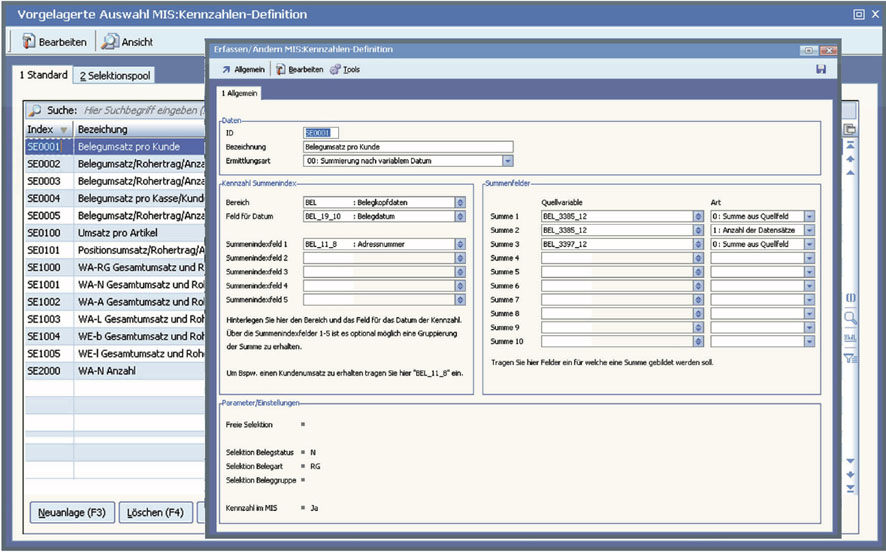The height and width of the screenshot is (553, 886).
Task: Expand the Art dropdown for Summe 1
Action: coord(809,216)
